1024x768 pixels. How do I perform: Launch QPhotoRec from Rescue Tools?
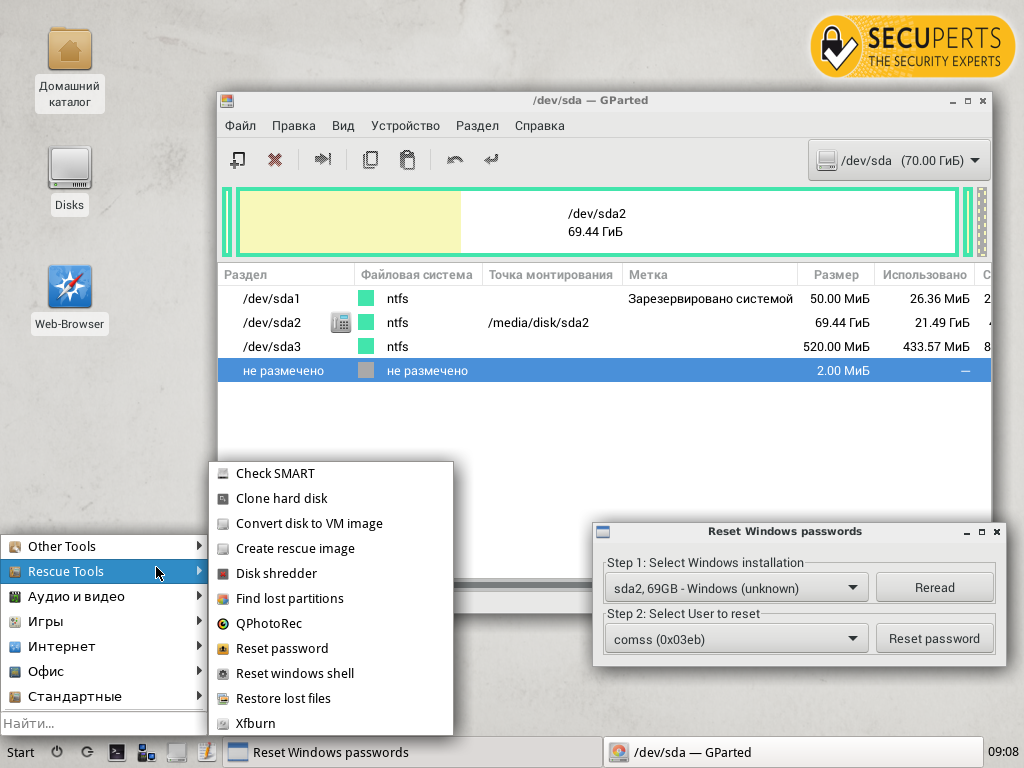click(331, 624)
